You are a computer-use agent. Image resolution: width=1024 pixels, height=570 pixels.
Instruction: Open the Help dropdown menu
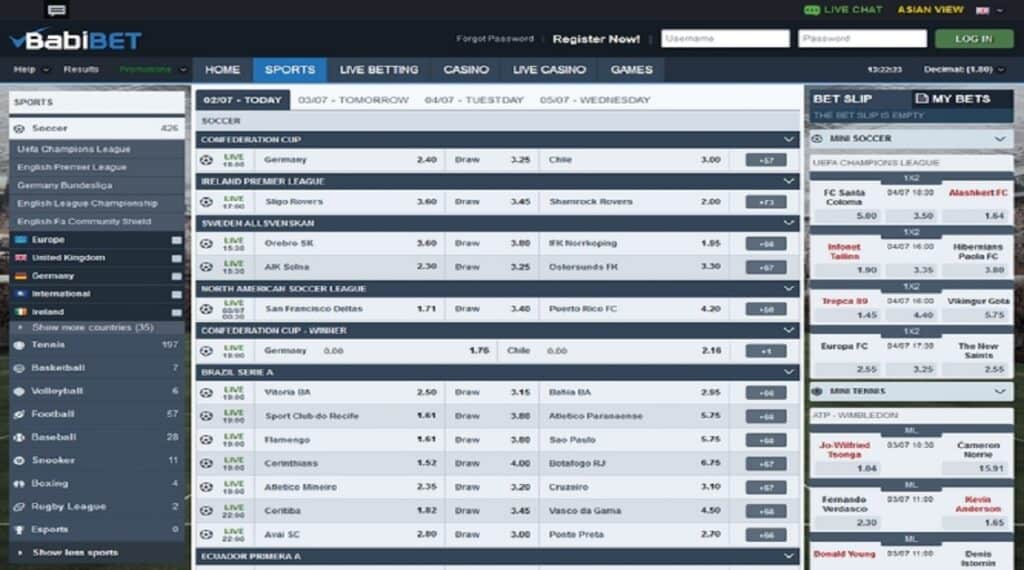[x=31, y=69]
